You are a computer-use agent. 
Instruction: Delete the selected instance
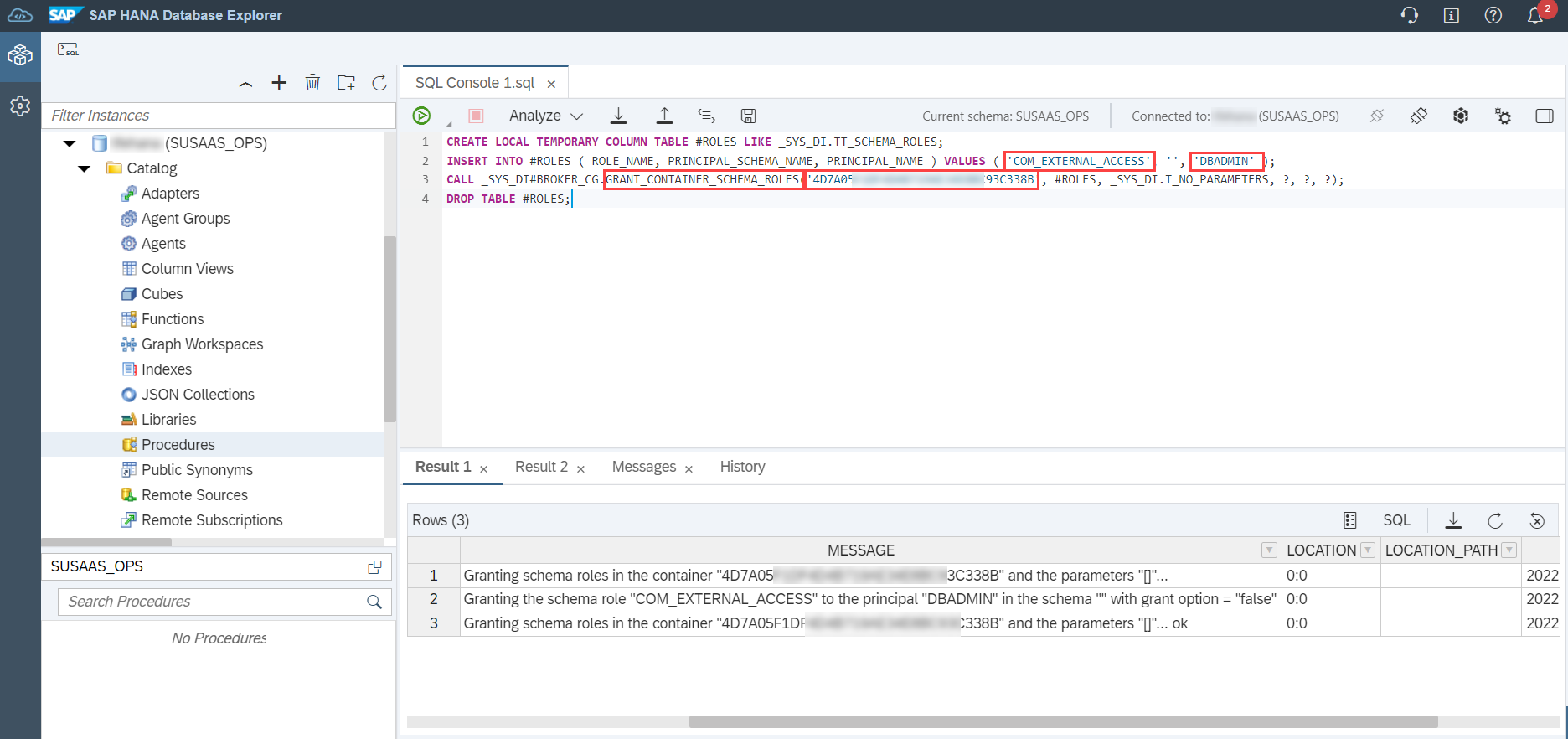312,82
